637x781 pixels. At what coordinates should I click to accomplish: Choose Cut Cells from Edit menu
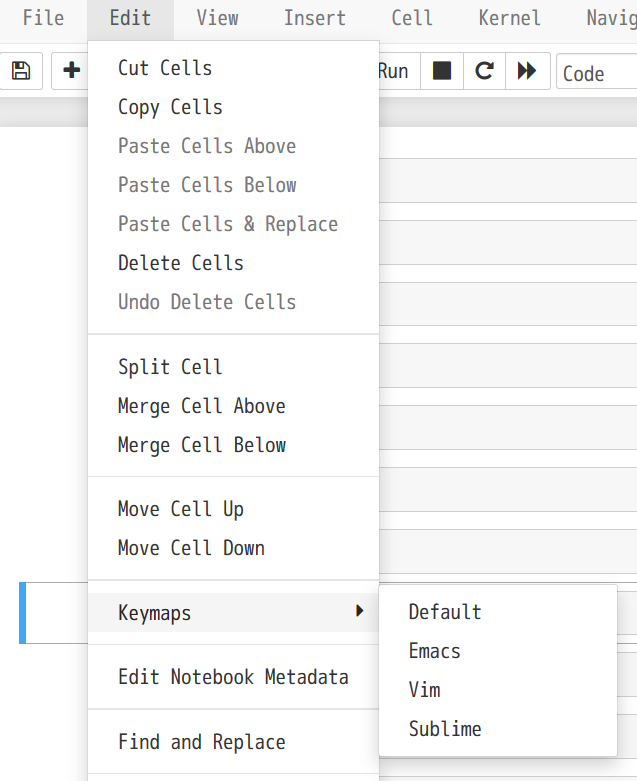(165, 68)
